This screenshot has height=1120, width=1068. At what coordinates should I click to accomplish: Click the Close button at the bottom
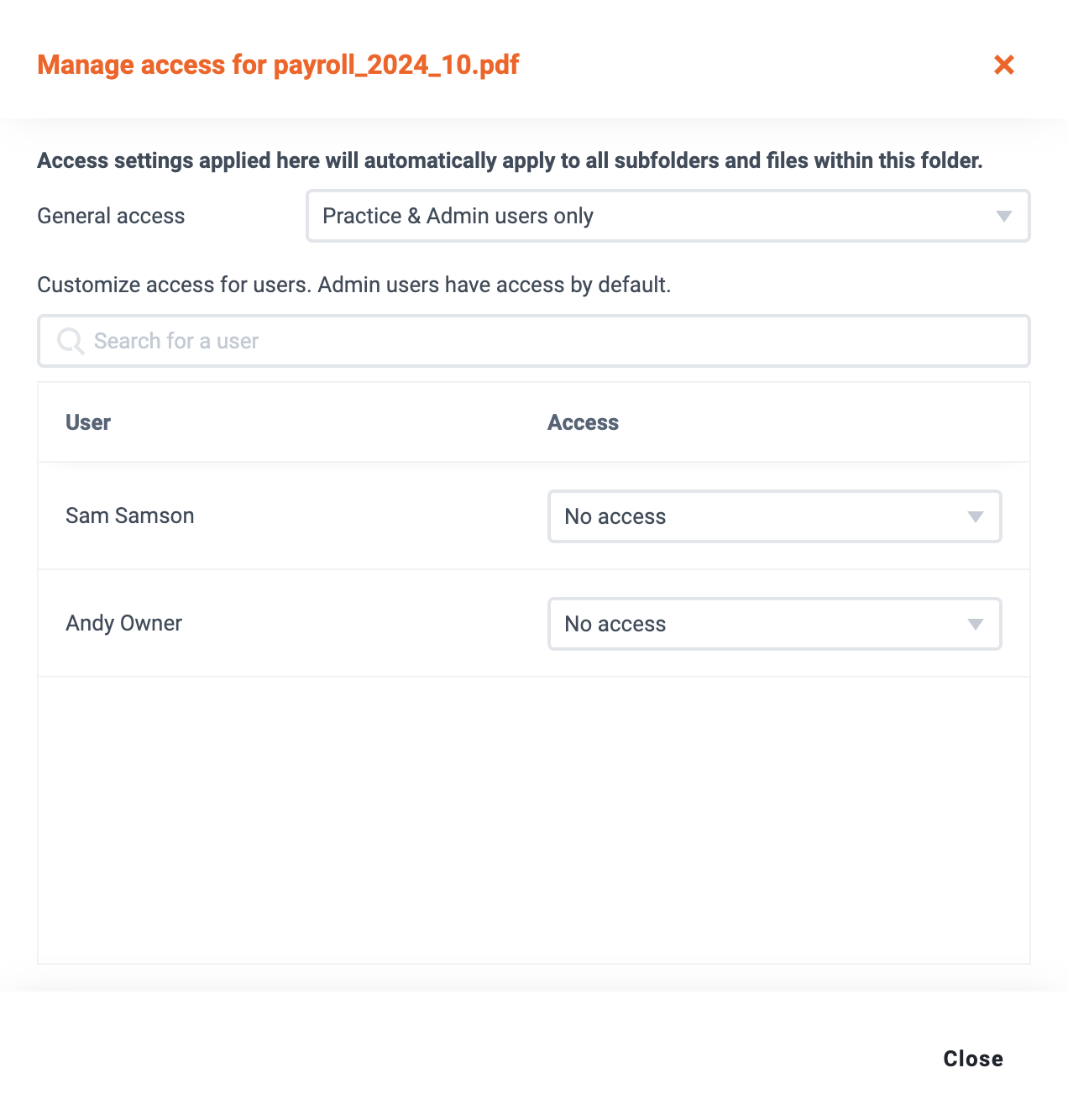[973, 1059]
